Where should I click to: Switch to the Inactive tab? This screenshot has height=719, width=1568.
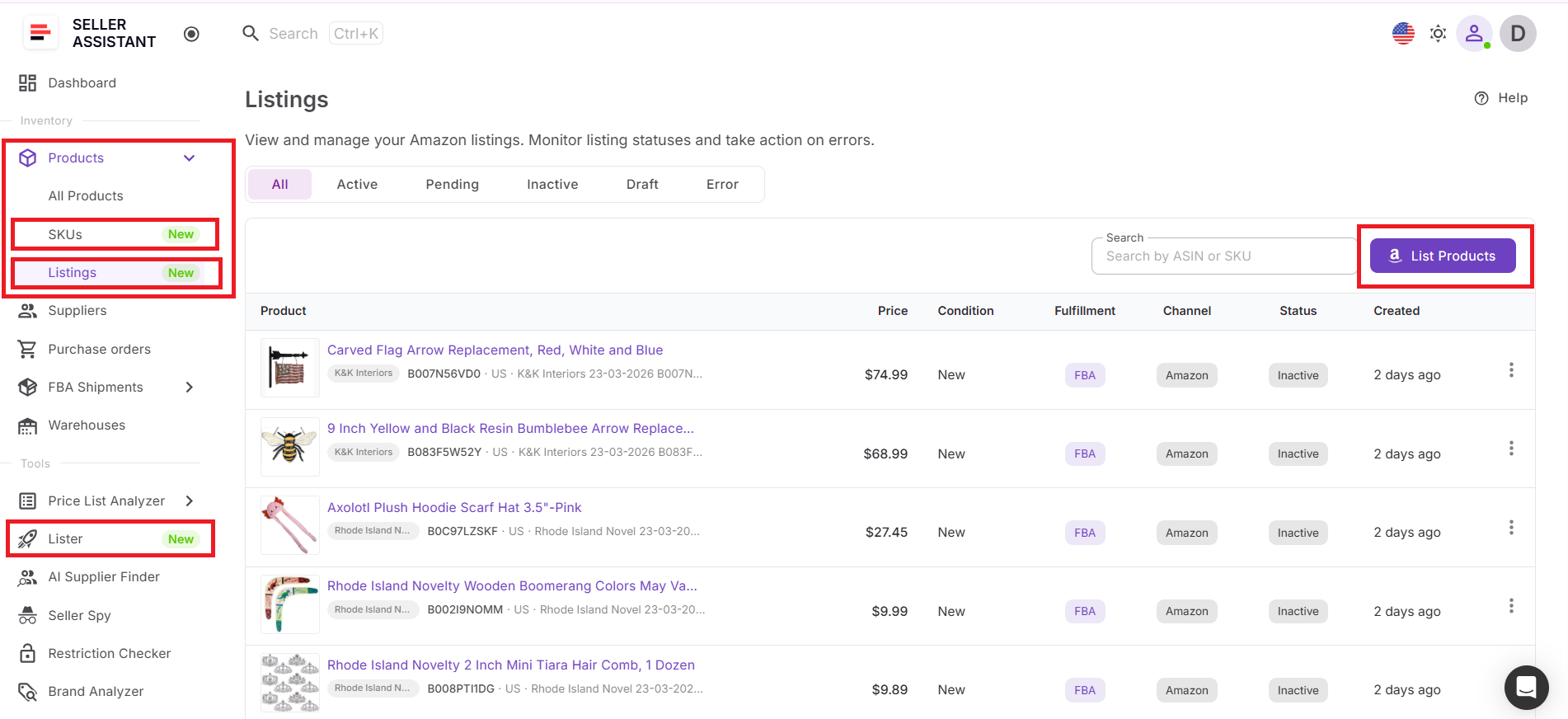tap(552, 184)
